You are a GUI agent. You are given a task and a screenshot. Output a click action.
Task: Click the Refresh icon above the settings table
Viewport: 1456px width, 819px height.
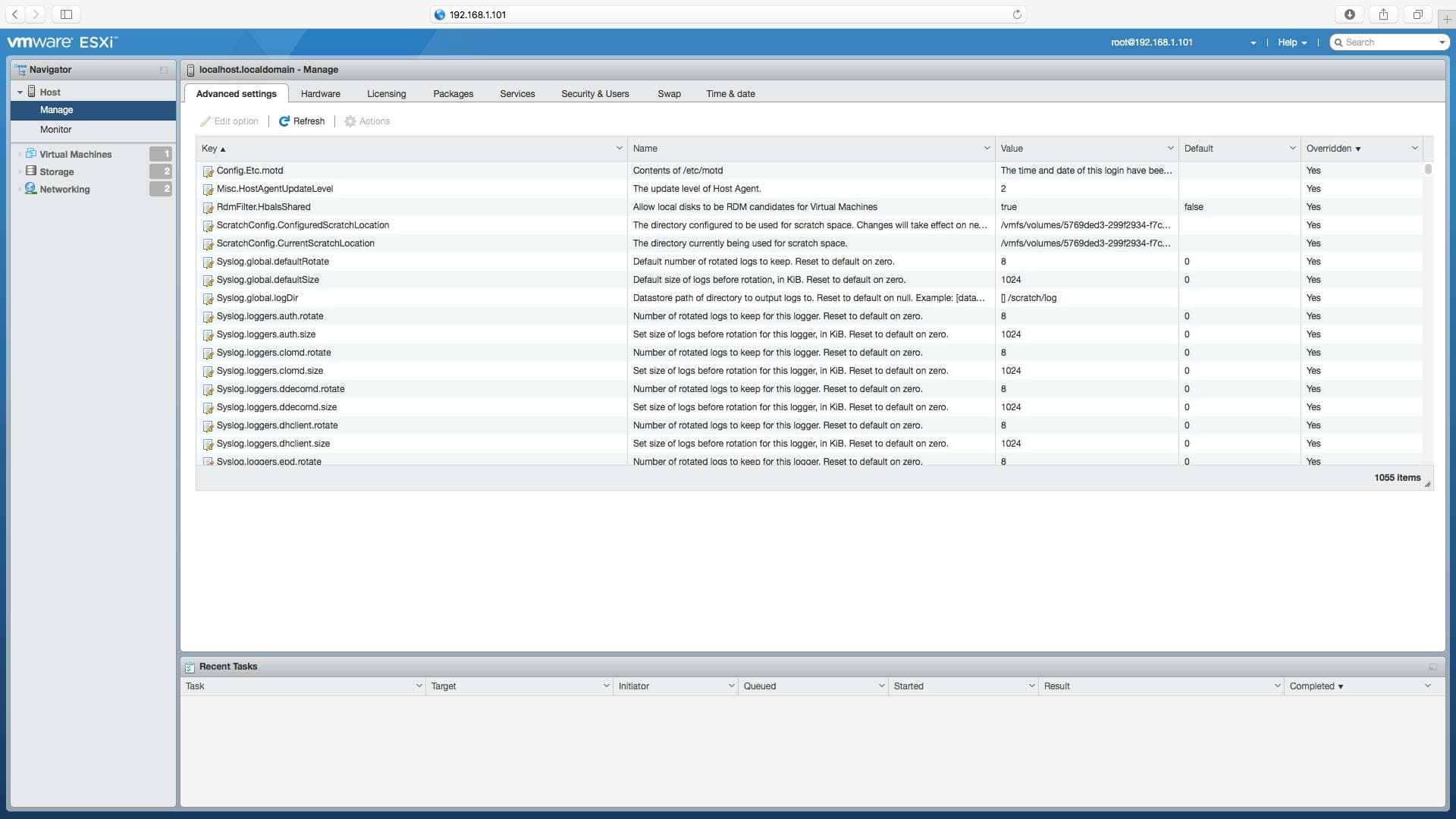point(284,121)
